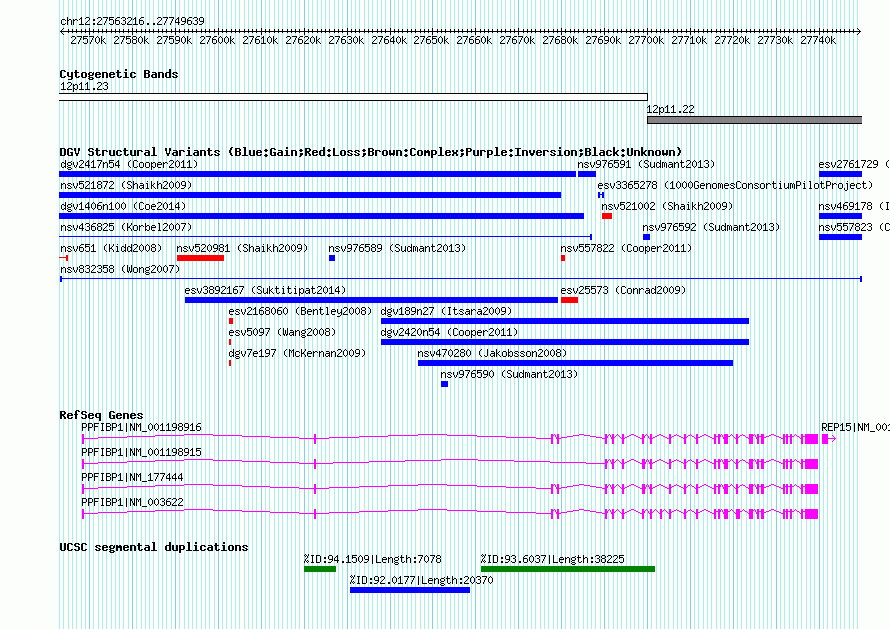This screenshot has width=890, height=629.
Task: Click the PPFIBP1|NM_177444 transcript label
Action: tap(132, 477)
